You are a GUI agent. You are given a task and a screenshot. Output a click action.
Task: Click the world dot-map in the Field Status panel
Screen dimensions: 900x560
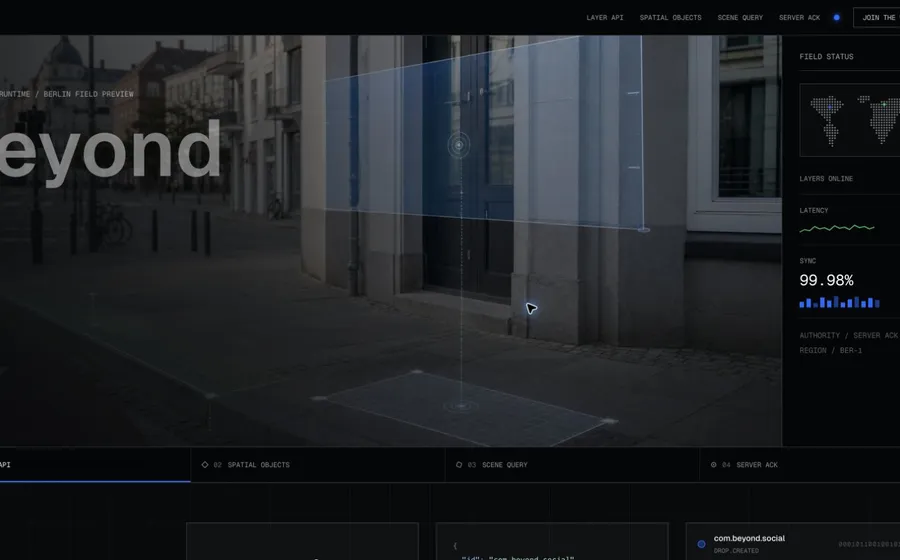point(849,120)
